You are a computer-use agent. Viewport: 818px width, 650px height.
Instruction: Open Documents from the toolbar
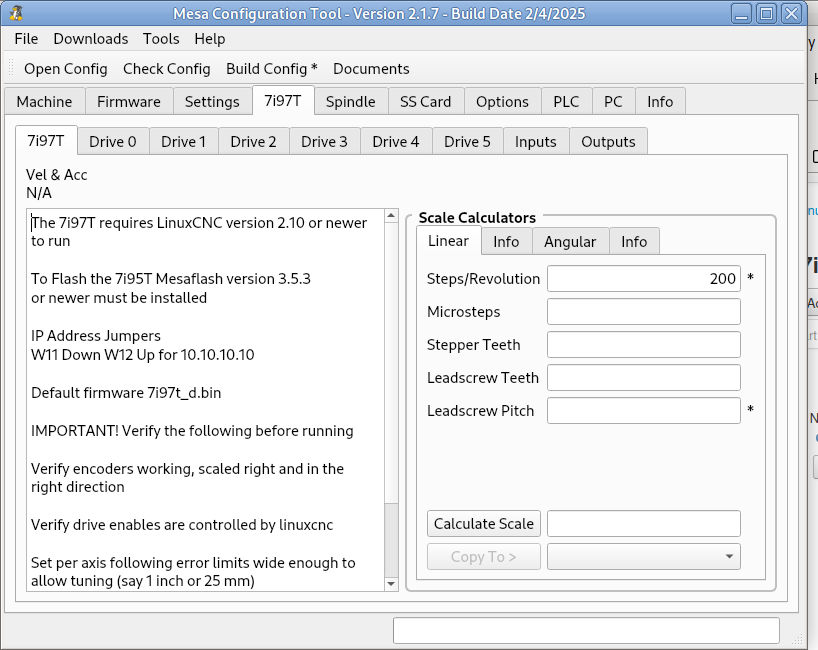[371, 69]
